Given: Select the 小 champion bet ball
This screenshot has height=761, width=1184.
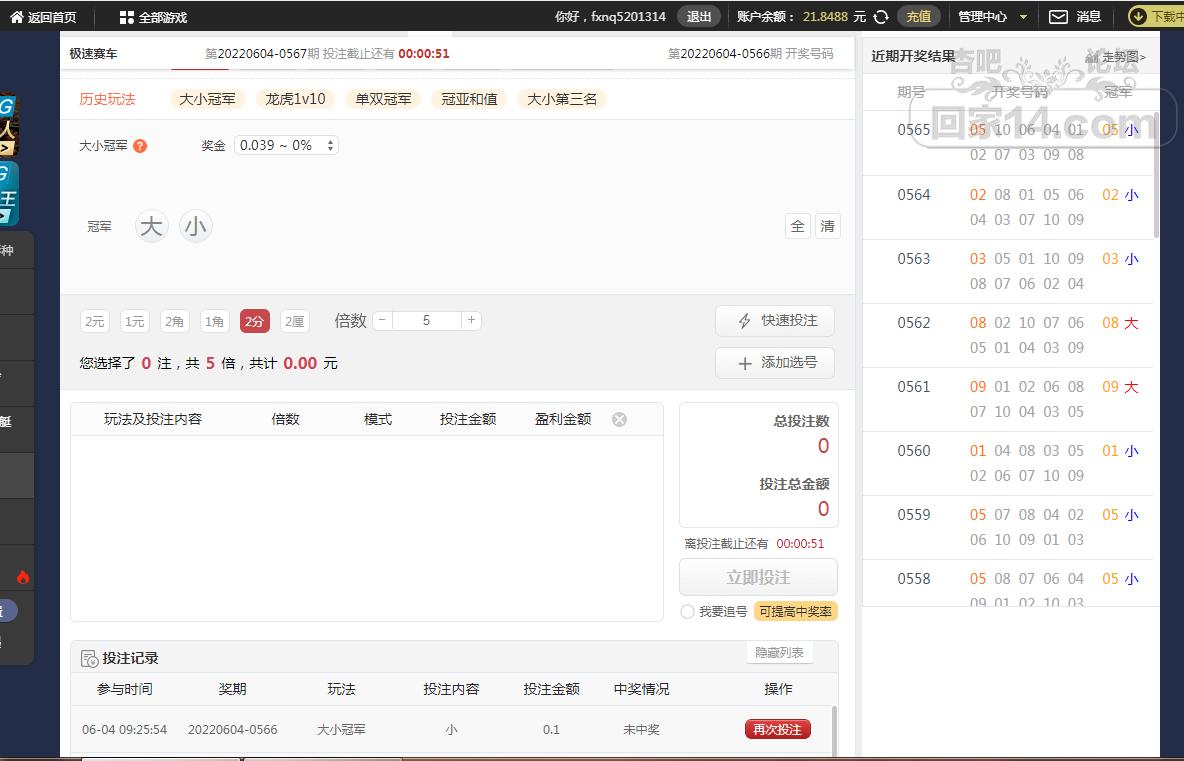Looking at the screenshot, I should (196, 227).
